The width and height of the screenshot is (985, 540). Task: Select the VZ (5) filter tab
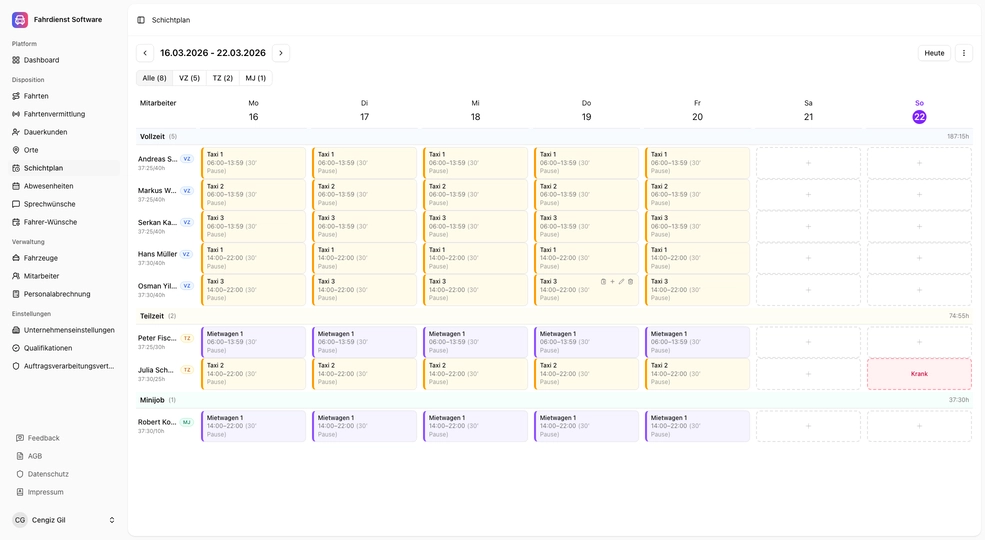point(189,78)
